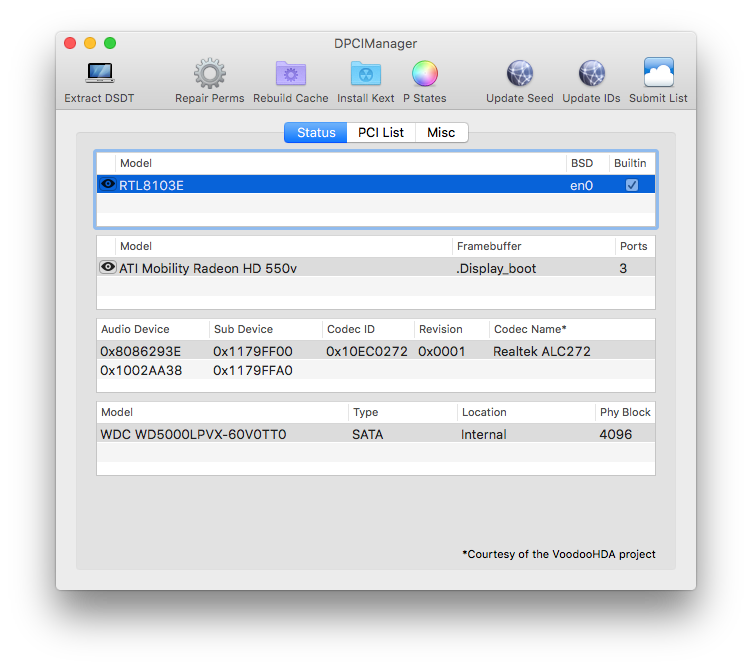The image size is (752, 670).
Task: Open the P States color wheel icon
Action: 425,75
